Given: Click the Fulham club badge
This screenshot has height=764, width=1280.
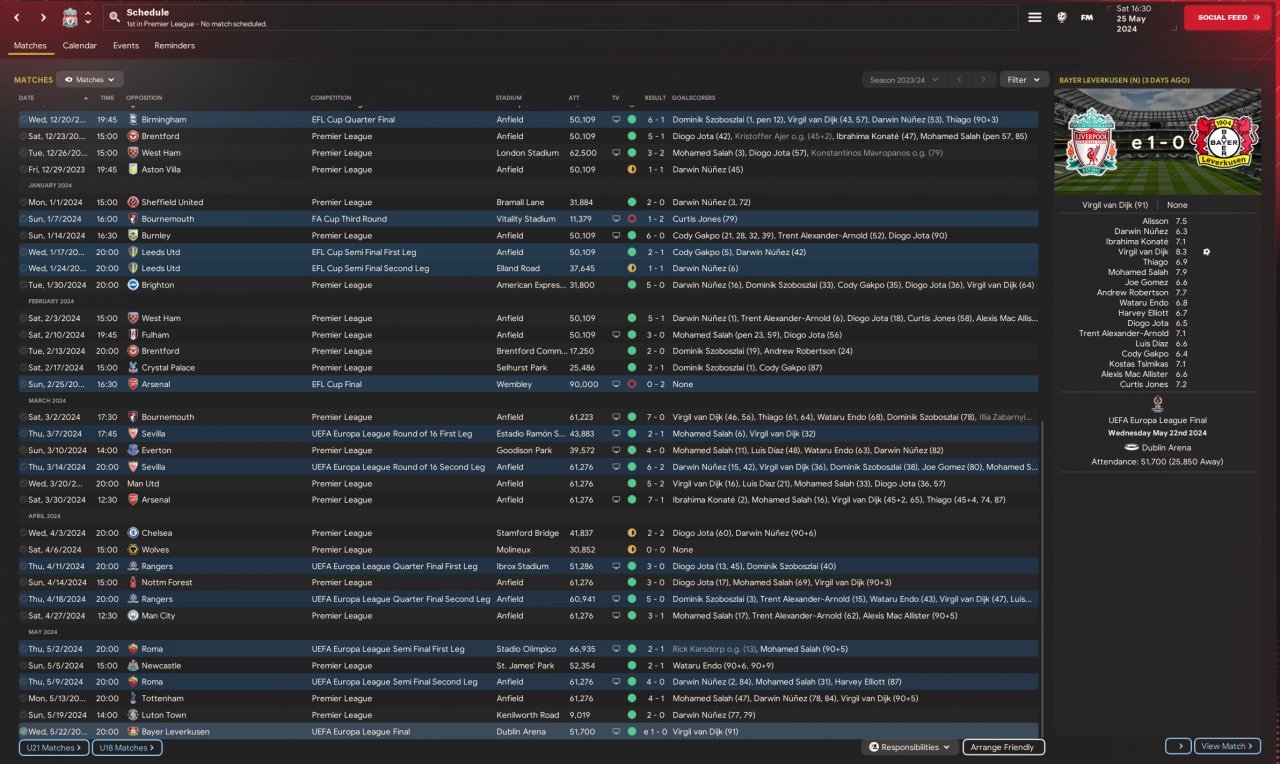Looking at the screenshot, I should click(x=133, y=335).
